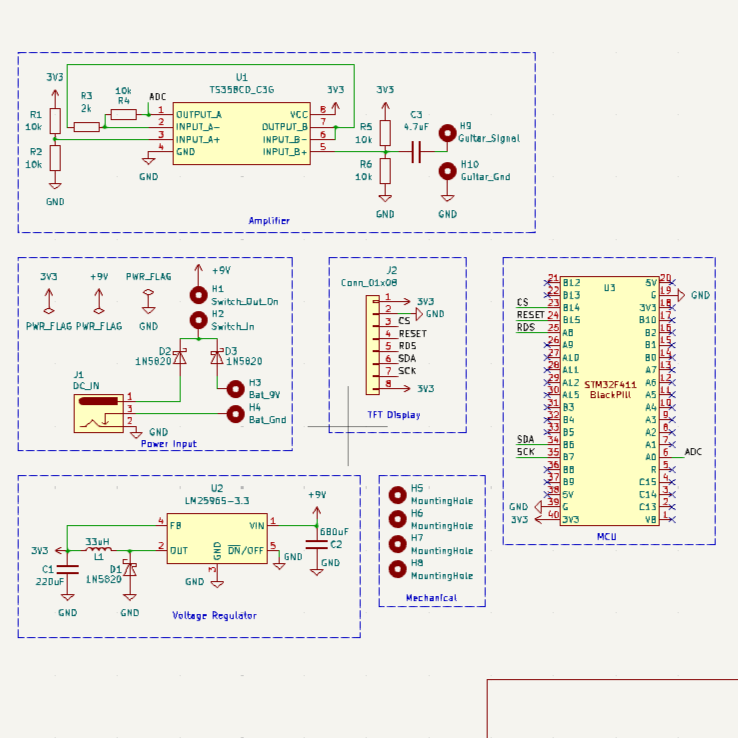Click diode D2 1N5820 symbol
738x738 pixels.
coord(180,357)
